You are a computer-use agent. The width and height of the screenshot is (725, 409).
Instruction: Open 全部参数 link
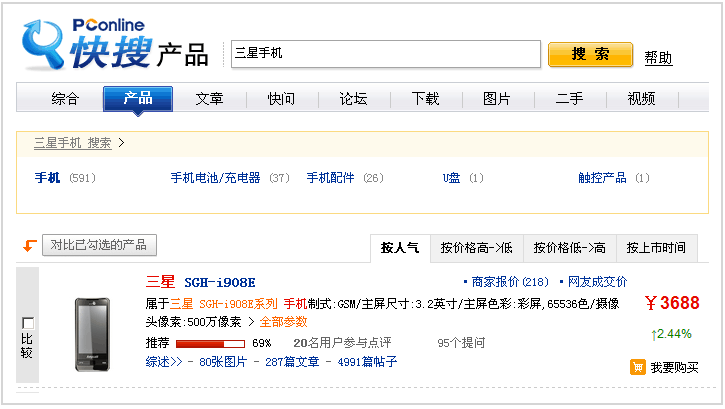click(x=283, y=322)
